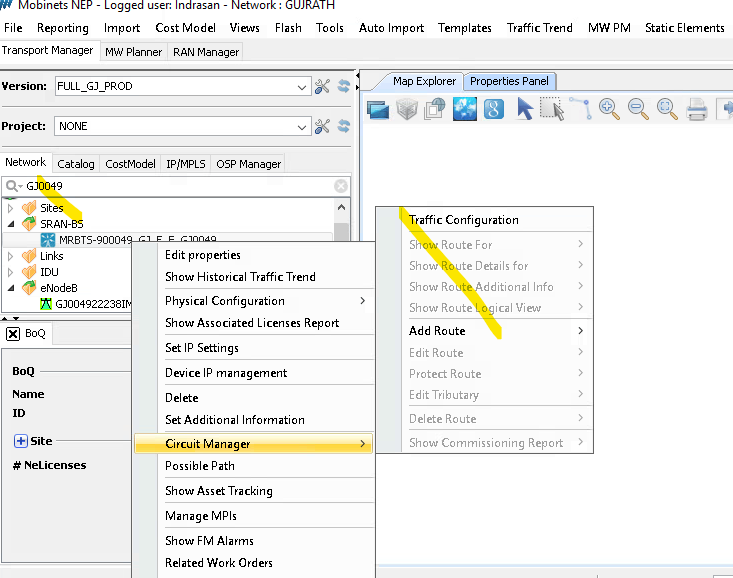733x578 pixels.
Task: Select Edit properties in context menu
Action: tap(202, 255)
